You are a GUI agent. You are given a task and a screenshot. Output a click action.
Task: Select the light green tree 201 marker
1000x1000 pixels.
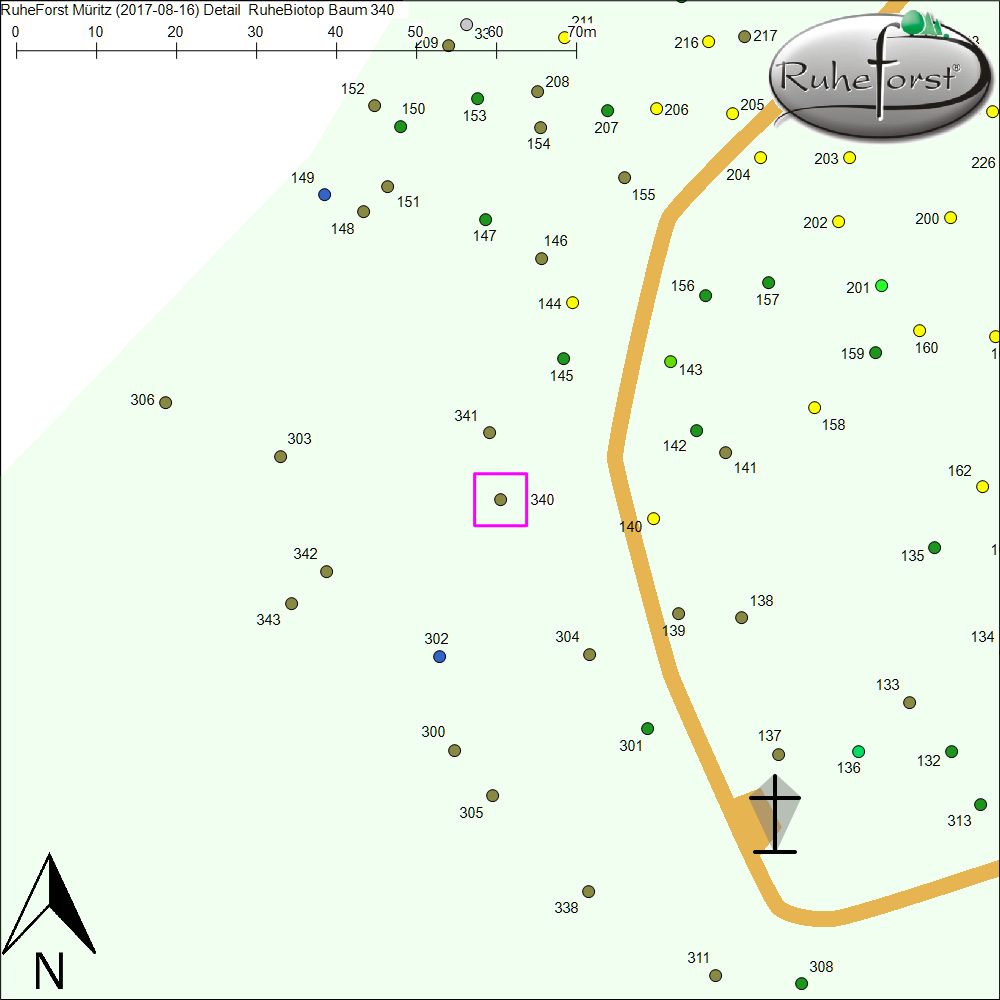(x=882, y=286)
